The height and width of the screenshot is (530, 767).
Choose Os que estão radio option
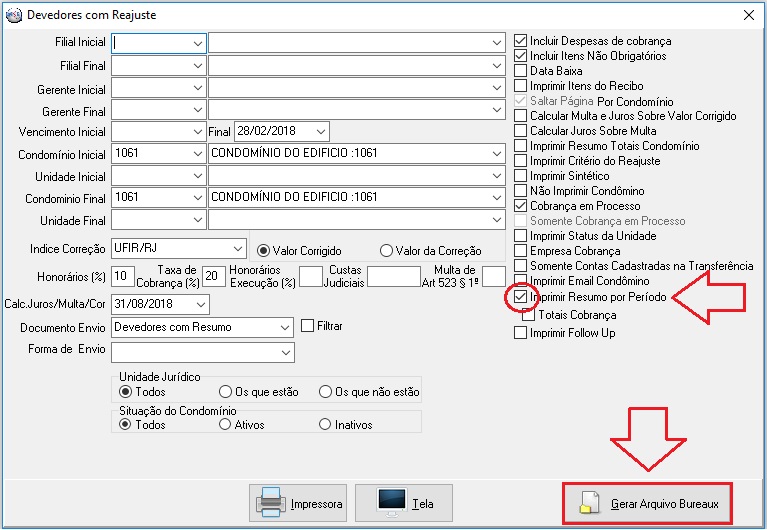pos(225,392)
